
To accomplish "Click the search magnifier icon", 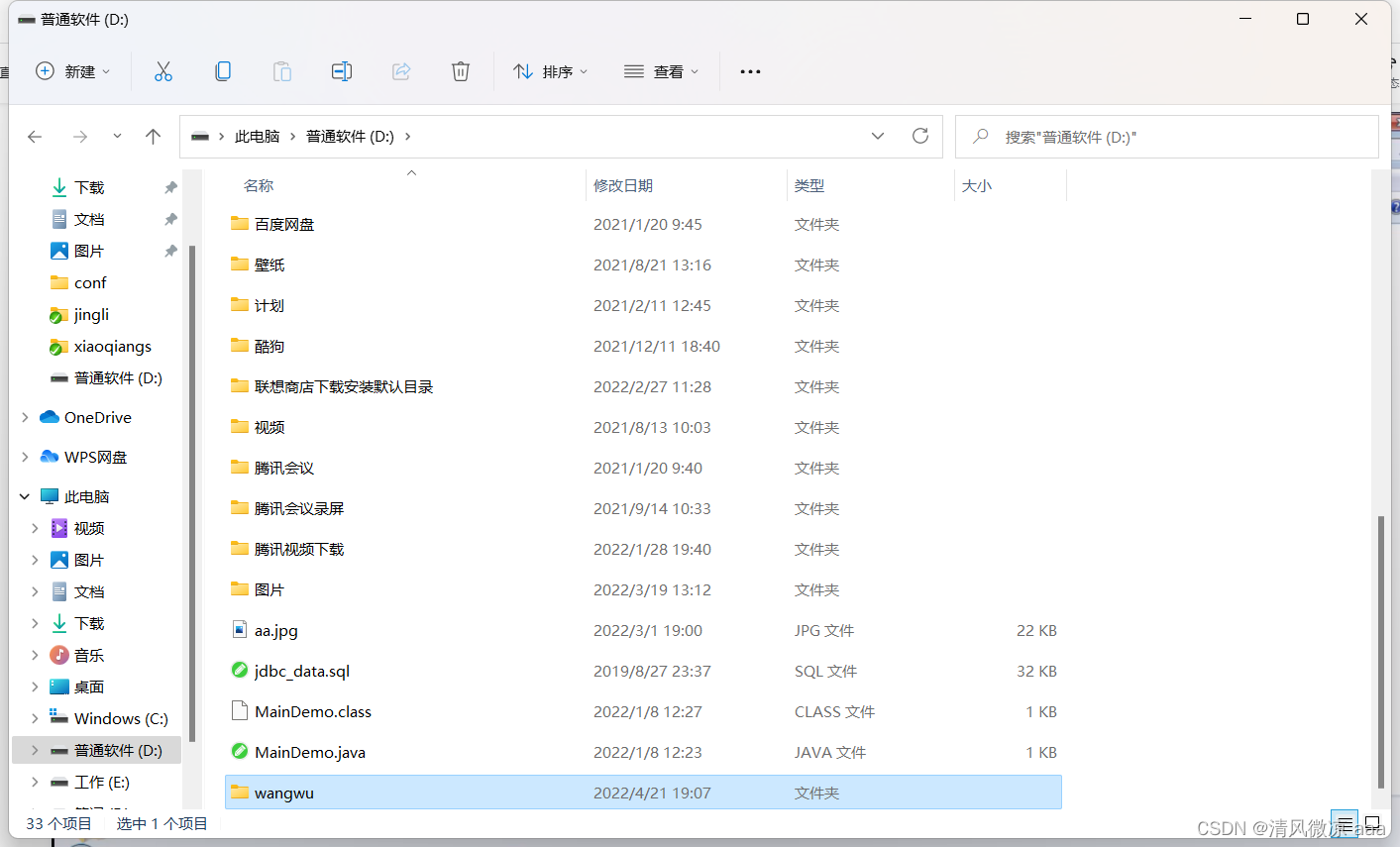I will 981,136.
